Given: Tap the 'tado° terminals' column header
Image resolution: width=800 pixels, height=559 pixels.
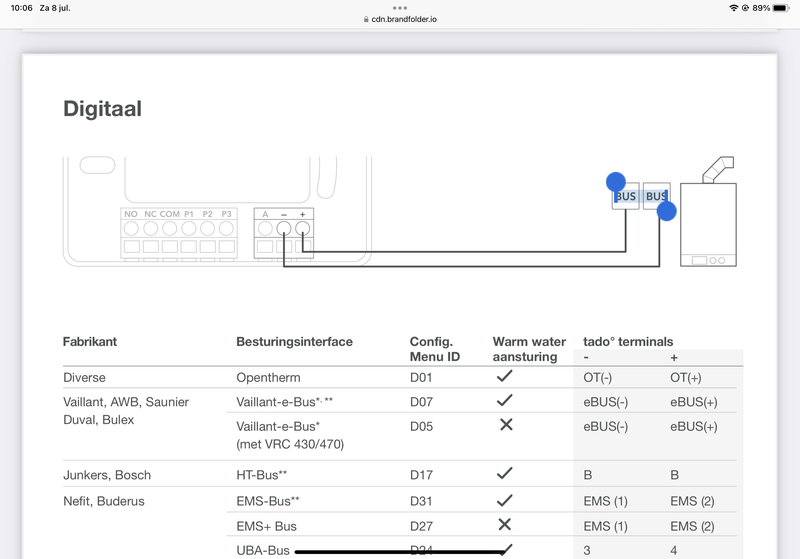Looking at the screenshot, I should point(628,342).
